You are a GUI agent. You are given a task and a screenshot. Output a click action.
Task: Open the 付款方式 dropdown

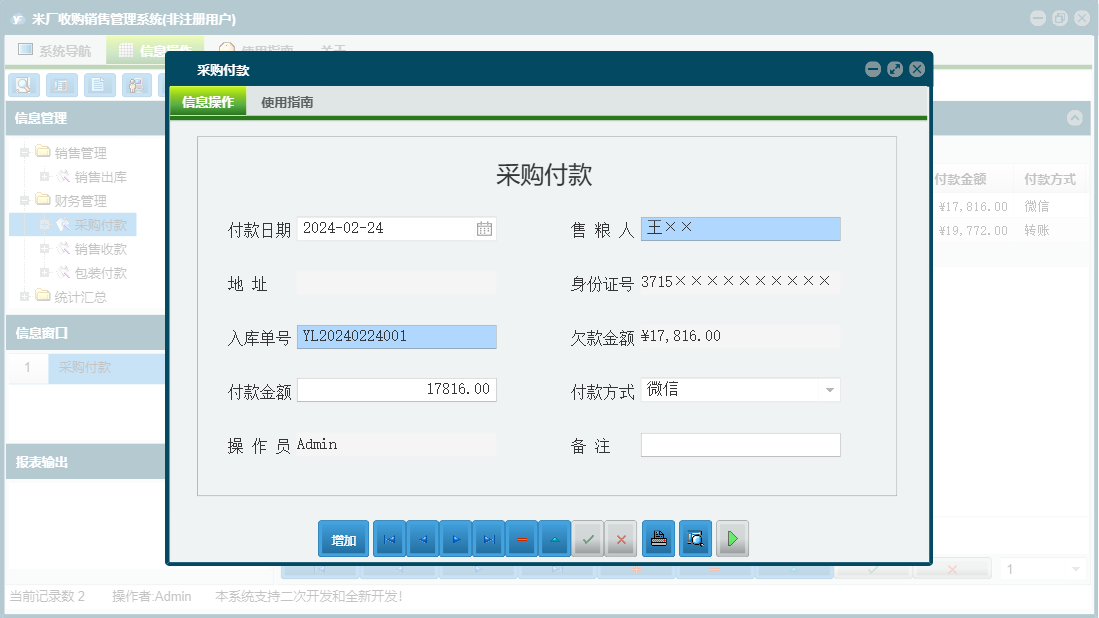[x=830, y=390]
